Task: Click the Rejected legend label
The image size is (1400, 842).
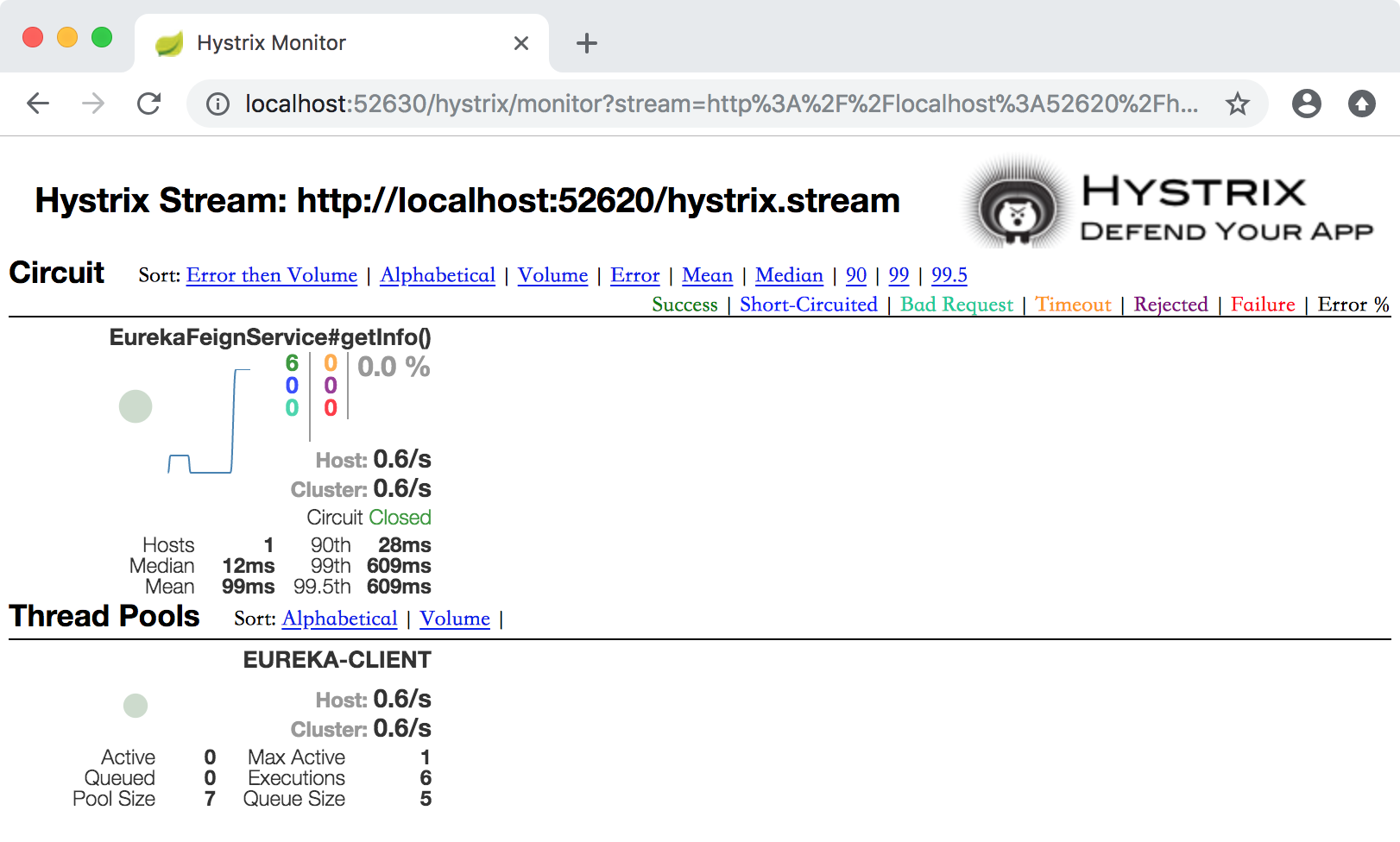Action: pos(1171,305)
